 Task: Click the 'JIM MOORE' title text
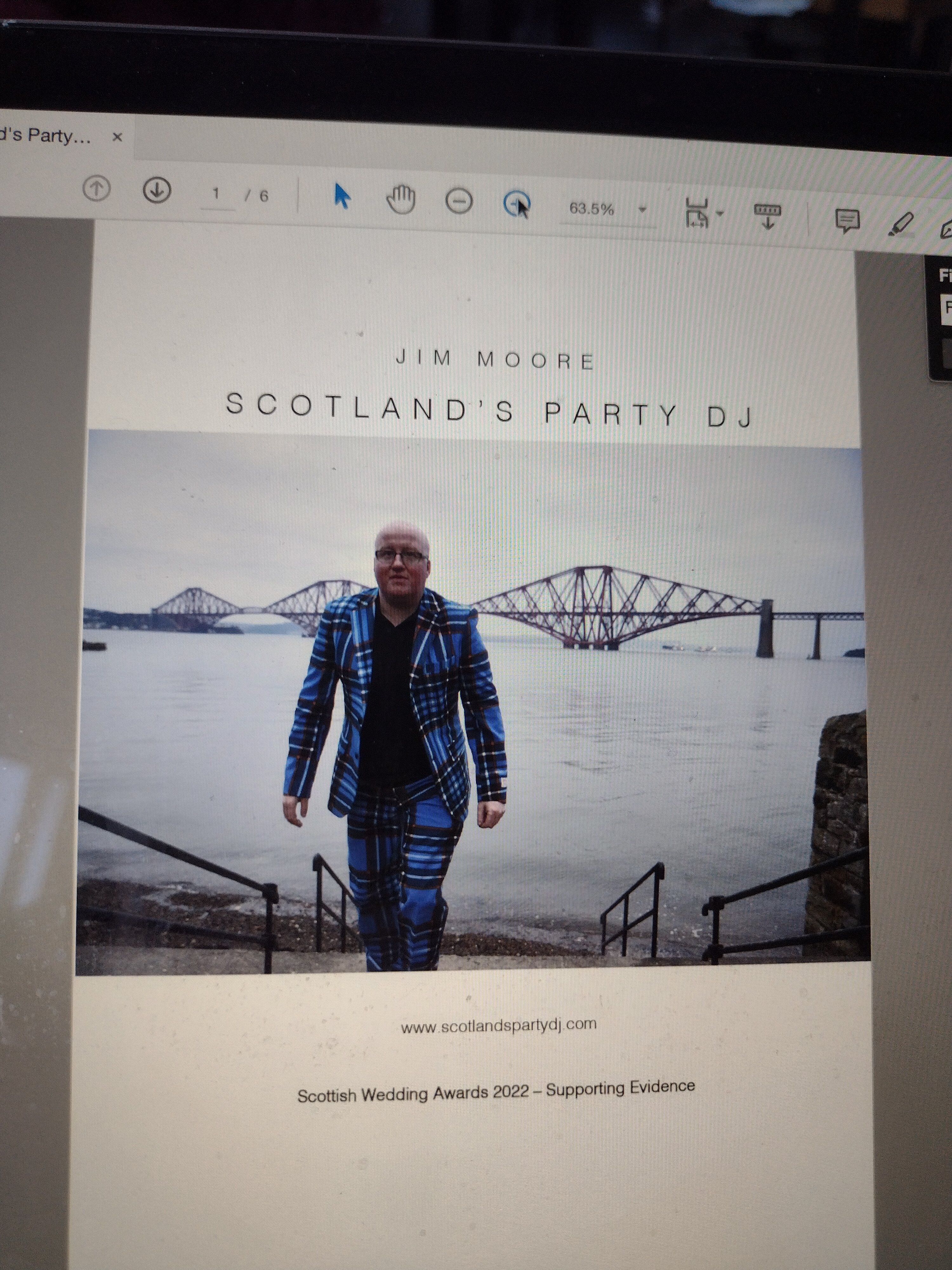[495, 359]
